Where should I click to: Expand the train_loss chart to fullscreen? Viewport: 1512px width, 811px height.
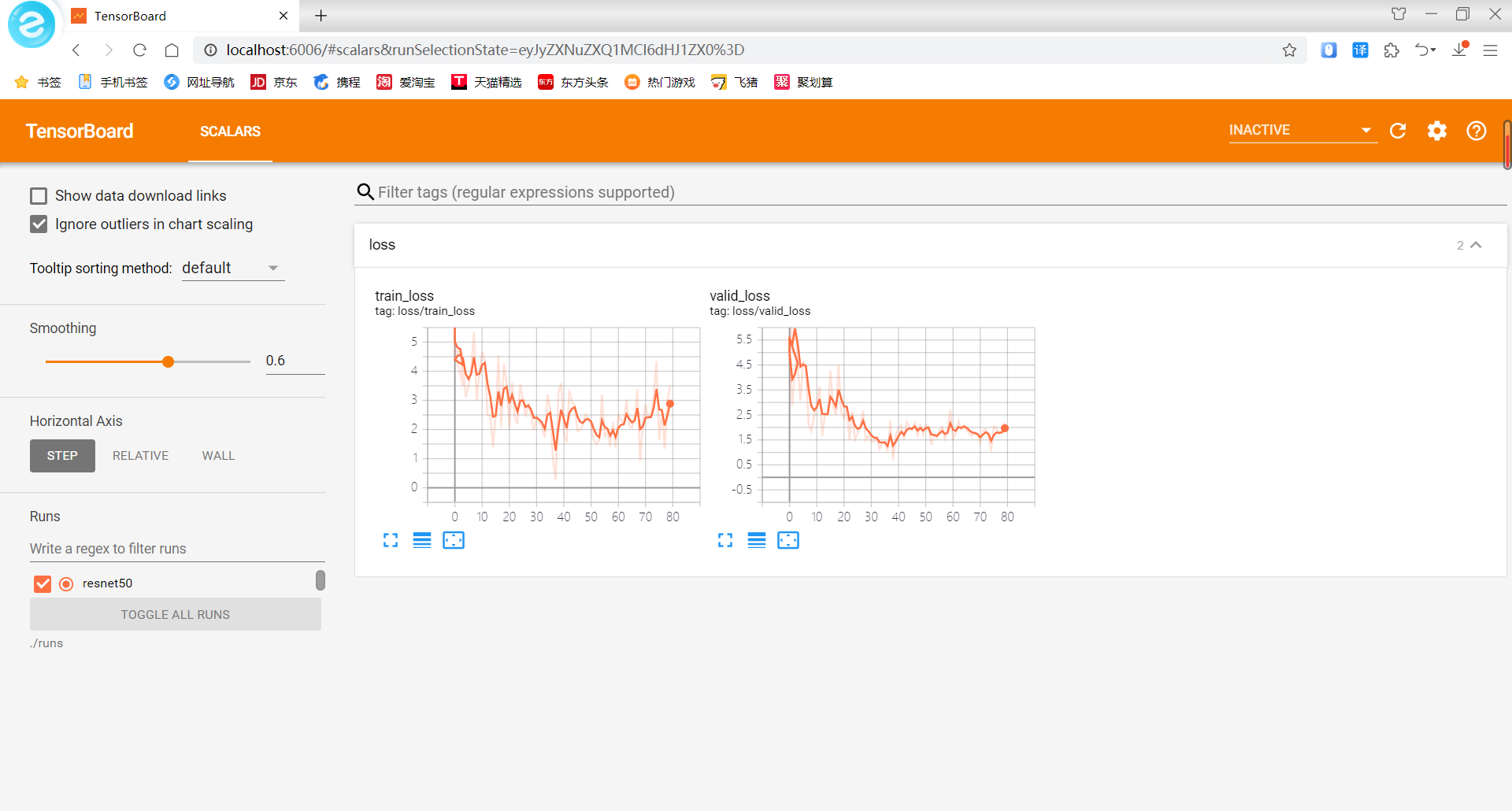[x=391, y=540]
